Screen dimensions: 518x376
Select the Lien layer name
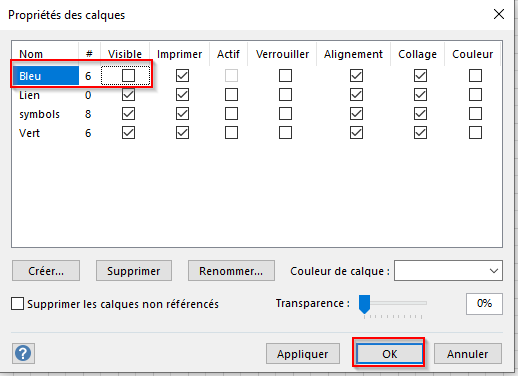coord(29,95)
